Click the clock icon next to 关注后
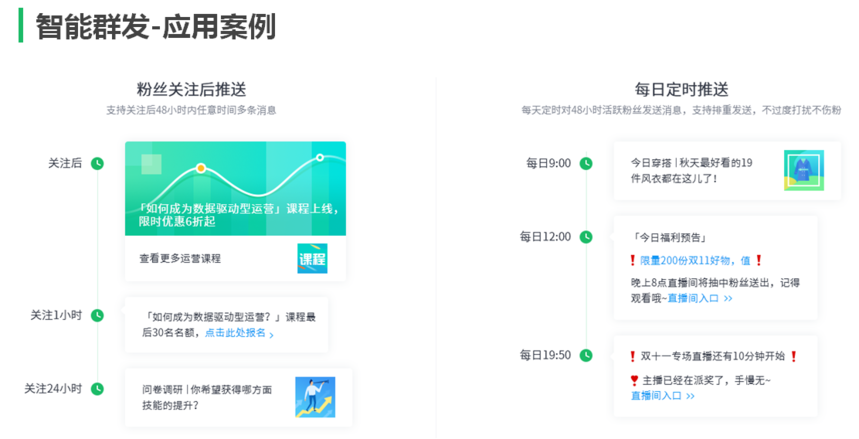 [97, 163]
